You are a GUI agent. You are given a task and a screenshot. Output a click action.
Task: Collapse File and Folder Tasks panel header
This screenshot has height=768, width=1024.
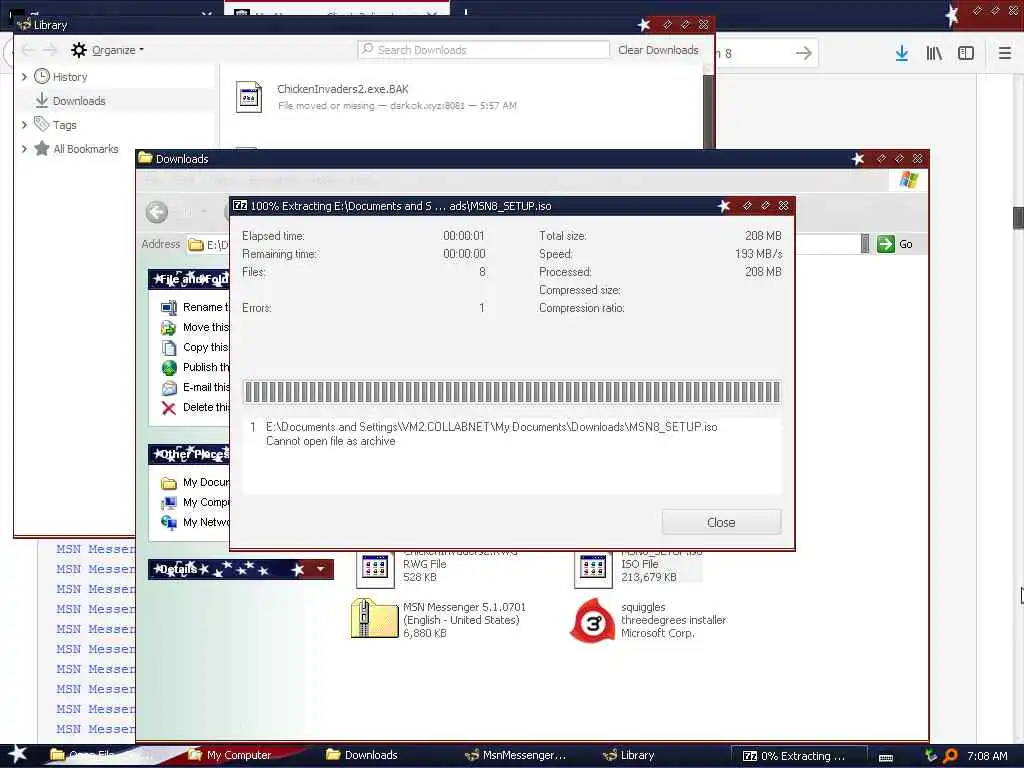(189, 280)
